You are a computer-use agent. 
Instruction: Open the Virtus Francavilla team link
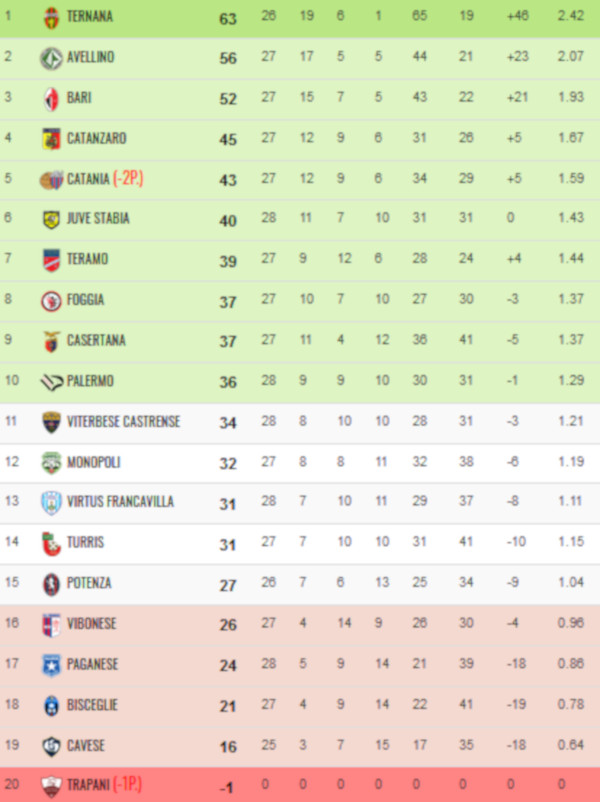pos(120,502)
